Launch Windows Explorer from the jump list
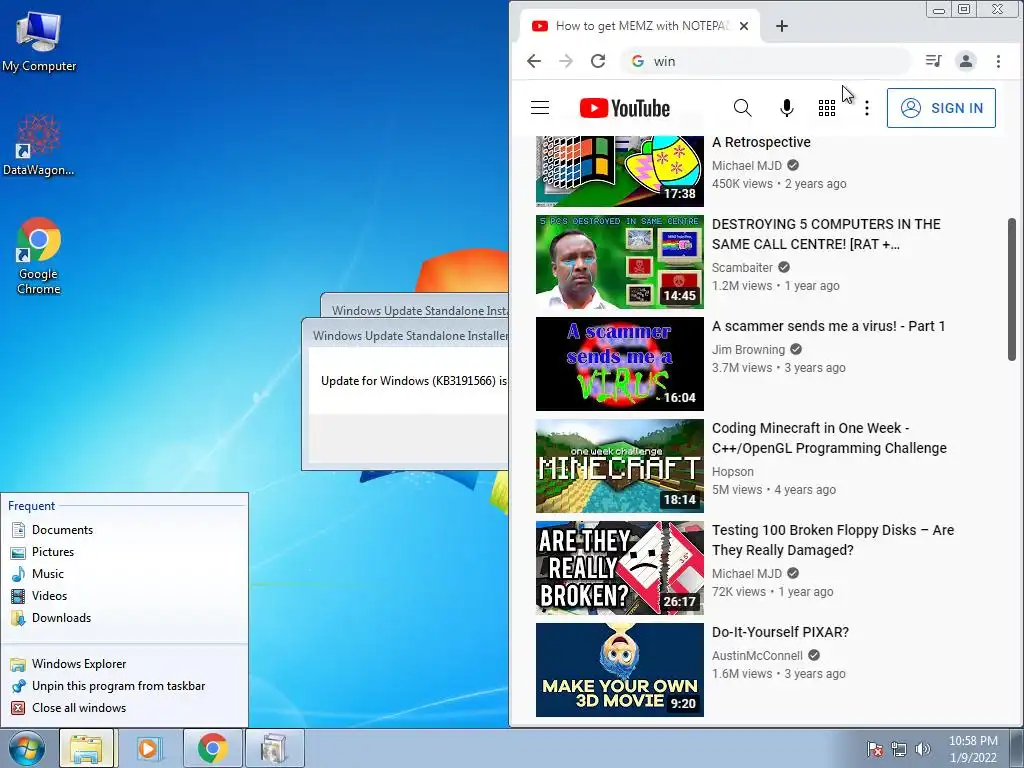The image size is (1024, 768). (124, 664)
